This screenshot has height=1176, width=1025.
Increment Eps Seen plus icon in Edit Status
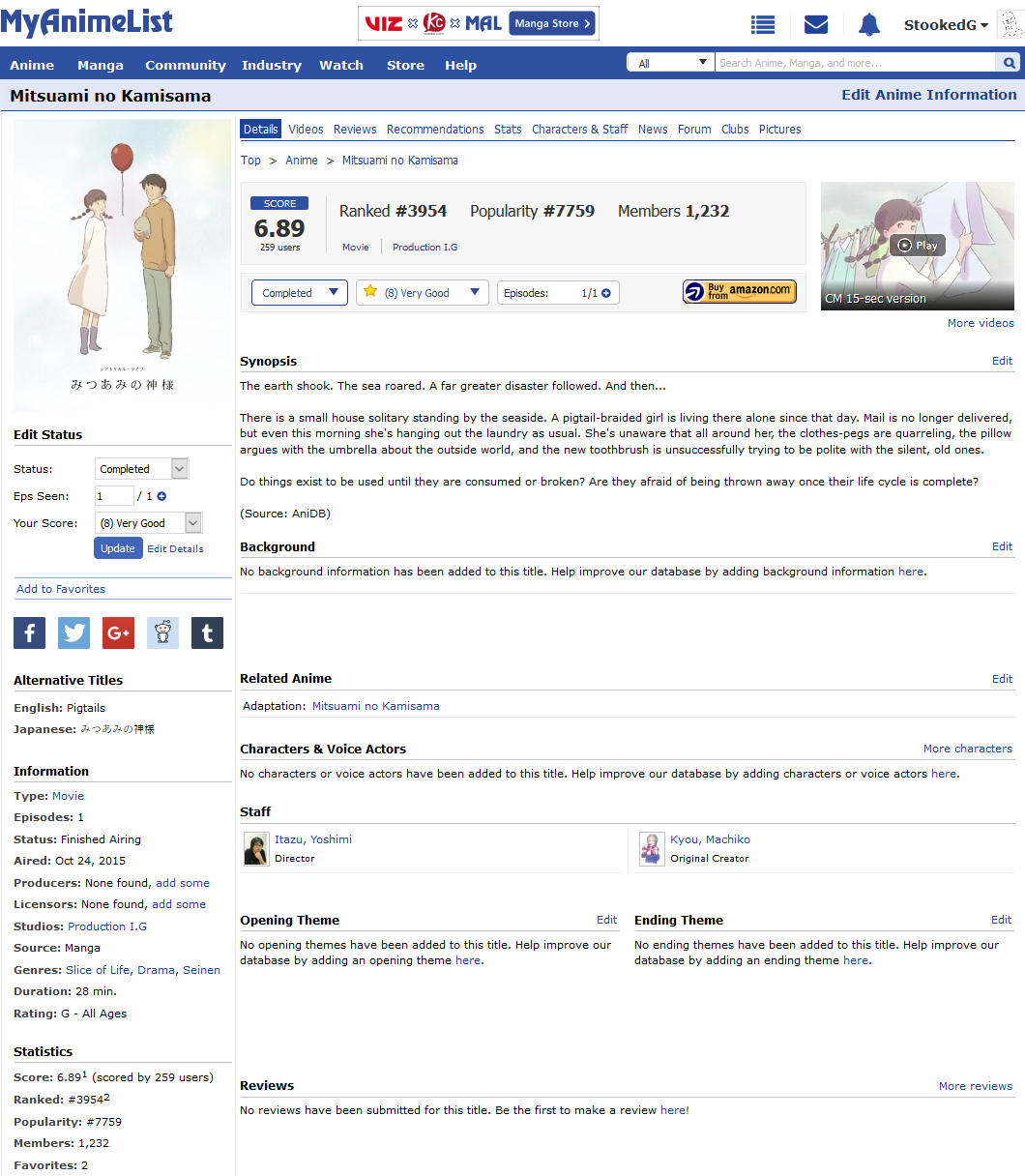coord(161,496)
